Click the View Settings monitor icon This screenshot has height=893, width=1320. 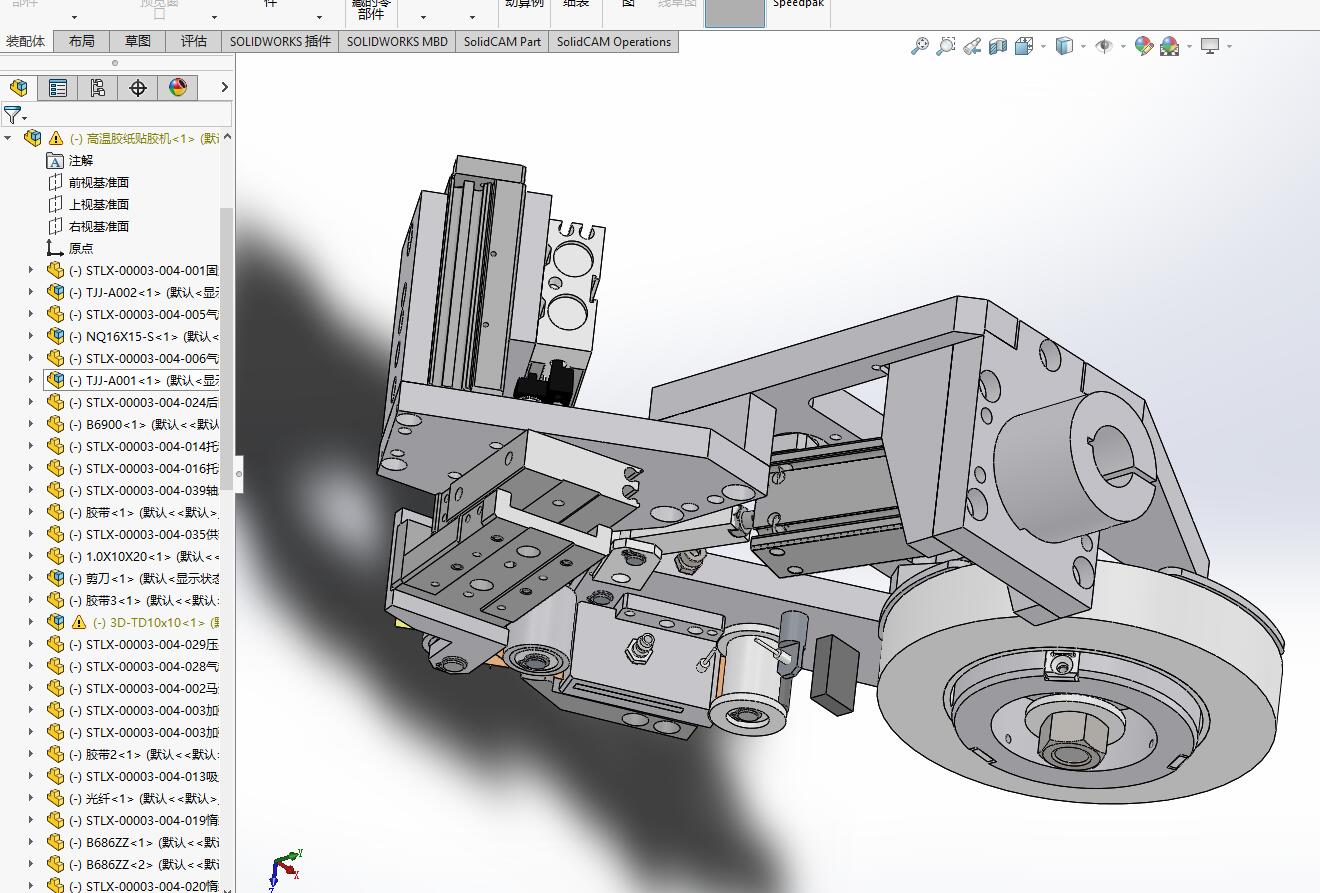pyautogui.click(x=1210, y=46)
